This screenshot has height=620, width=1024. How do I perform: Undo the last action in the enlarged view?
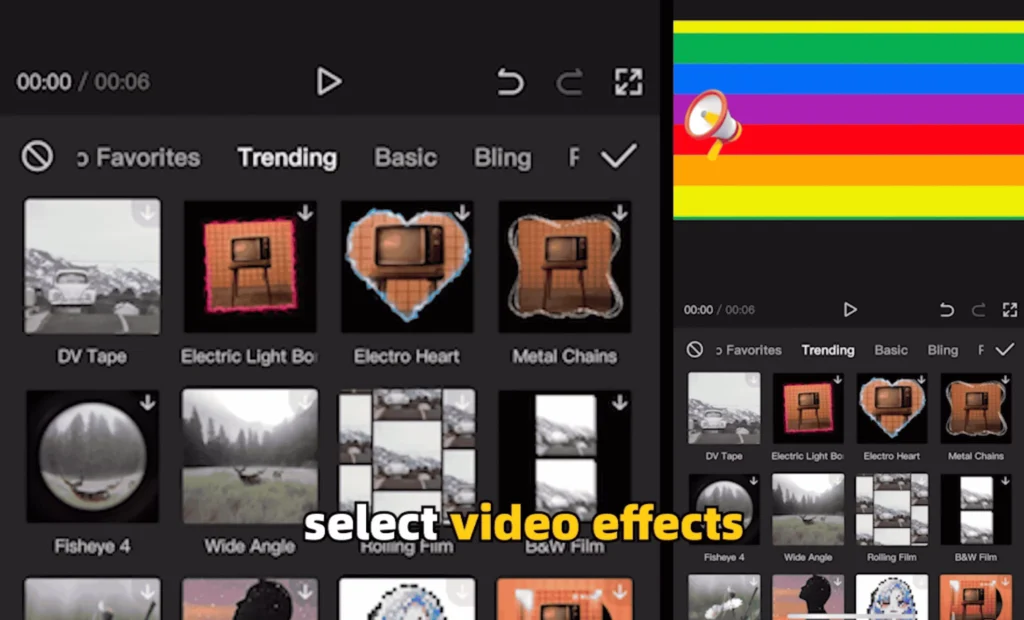(x=510, y=82)
